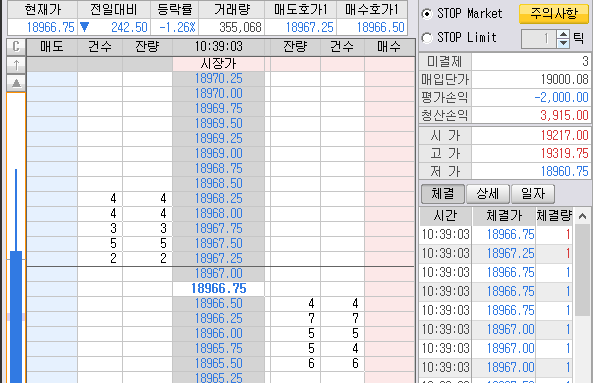The image size is (593, 383).
Task: Click the tick count input field
Action: click(539, 39)
